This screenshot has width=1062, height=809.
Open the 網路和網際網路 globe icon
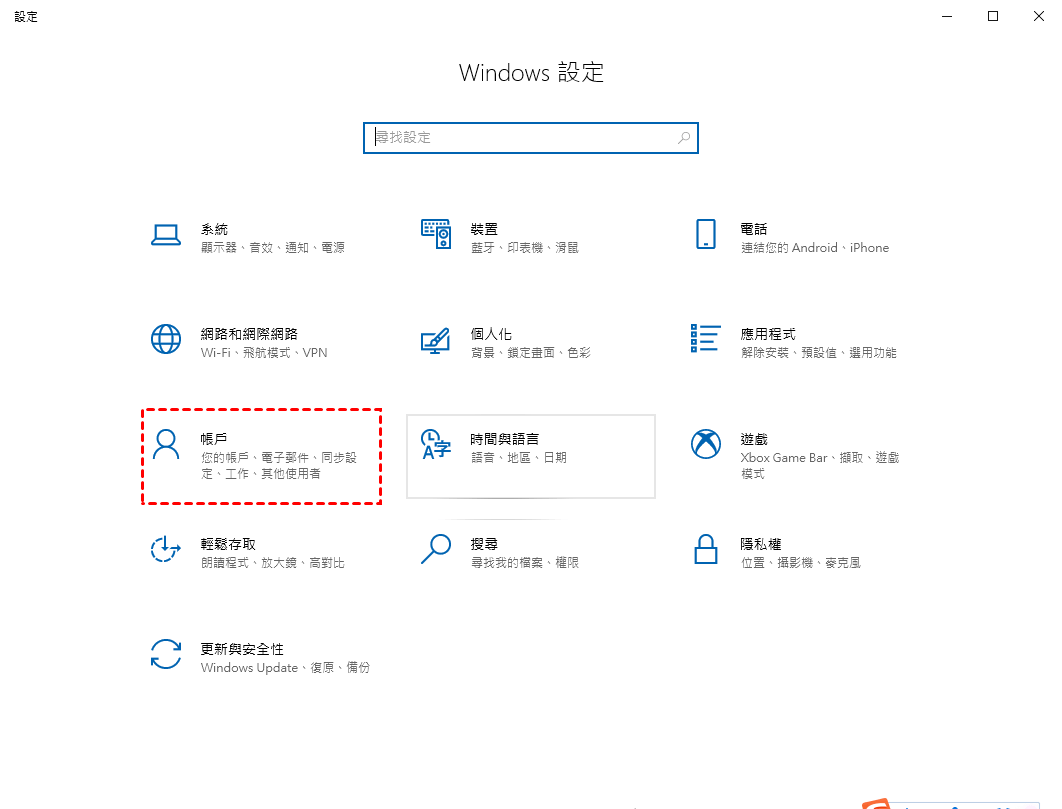point(166,339)
